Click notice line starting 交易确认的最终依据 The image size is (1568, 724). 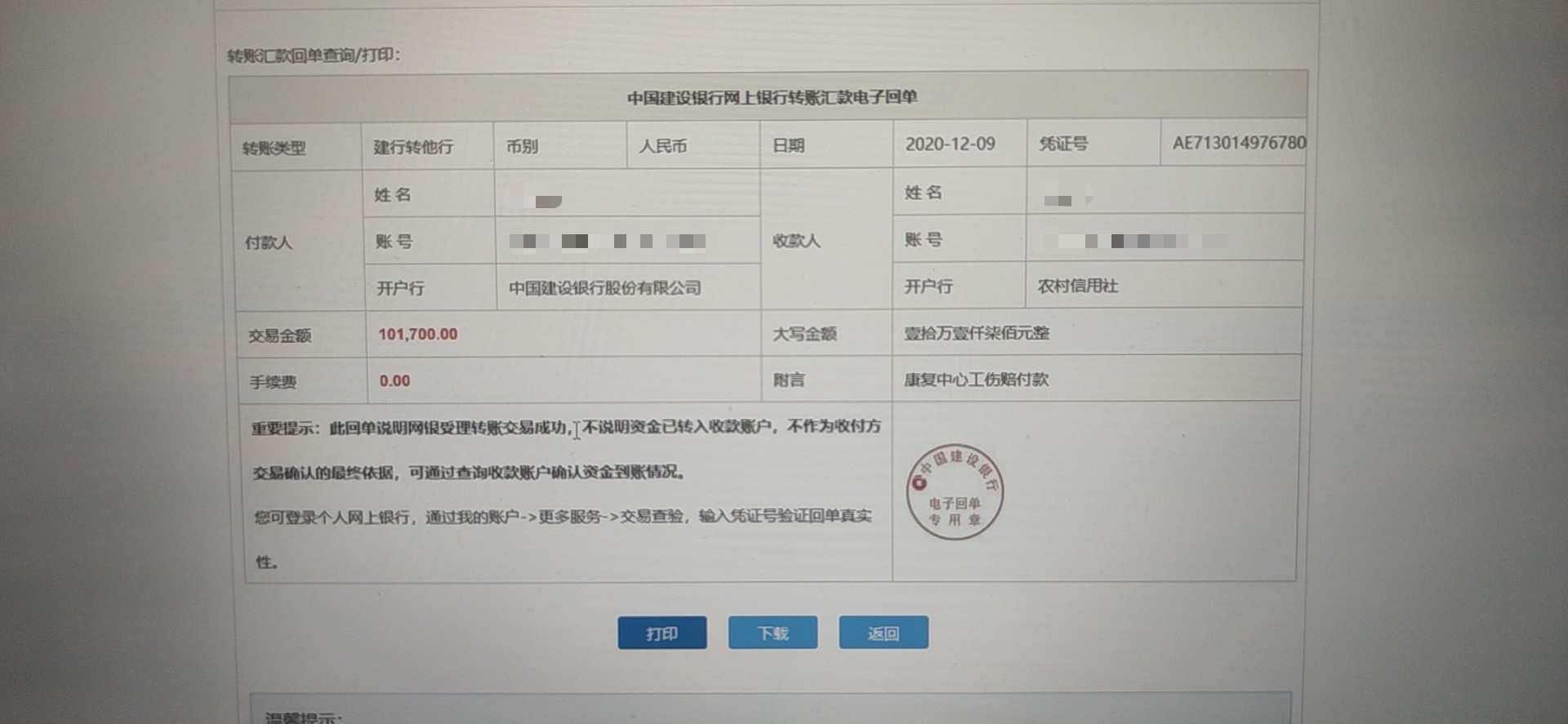469,472
